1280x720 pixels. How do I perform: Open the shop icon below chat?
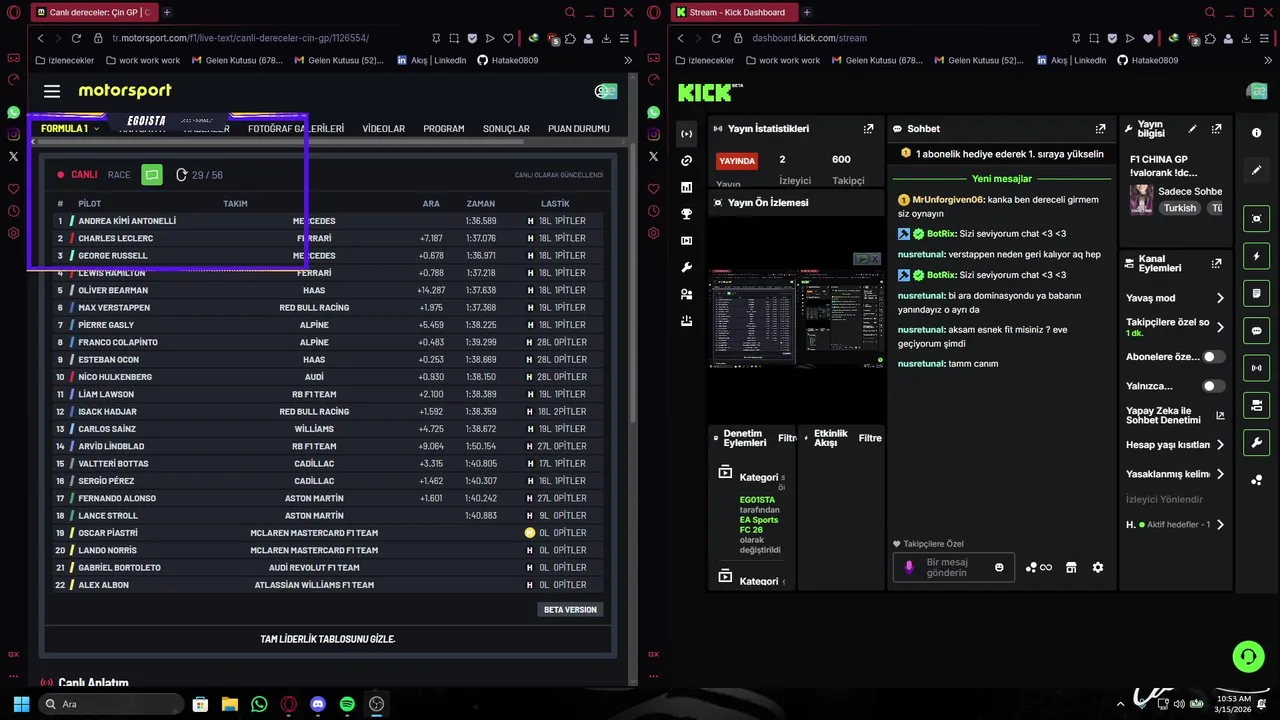coord(1071,568)
